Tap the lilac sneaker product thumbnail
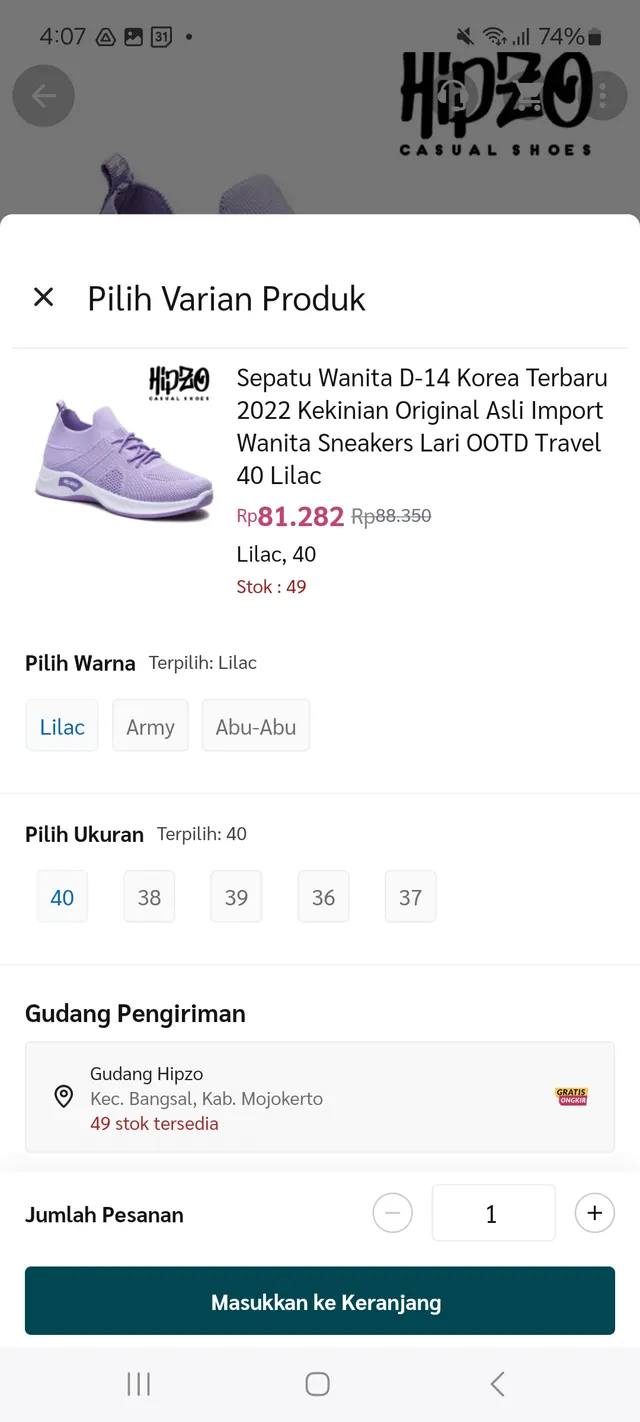Screen dimensions: 640x1422 pos(121,445)
